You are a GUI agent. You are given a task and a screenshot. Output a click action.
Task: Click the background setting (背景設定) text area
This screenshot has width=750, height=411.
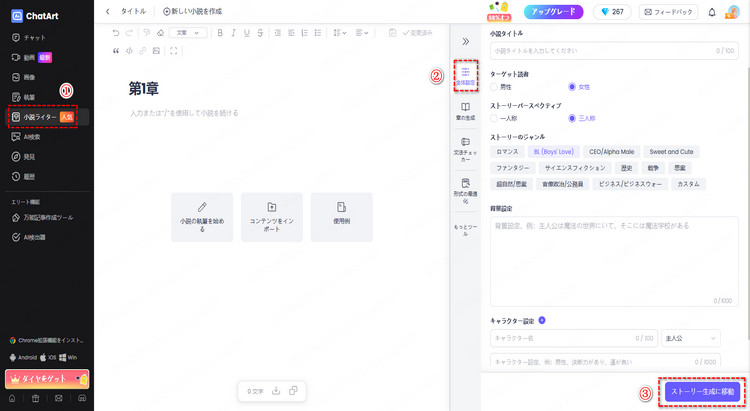[614, 261]
